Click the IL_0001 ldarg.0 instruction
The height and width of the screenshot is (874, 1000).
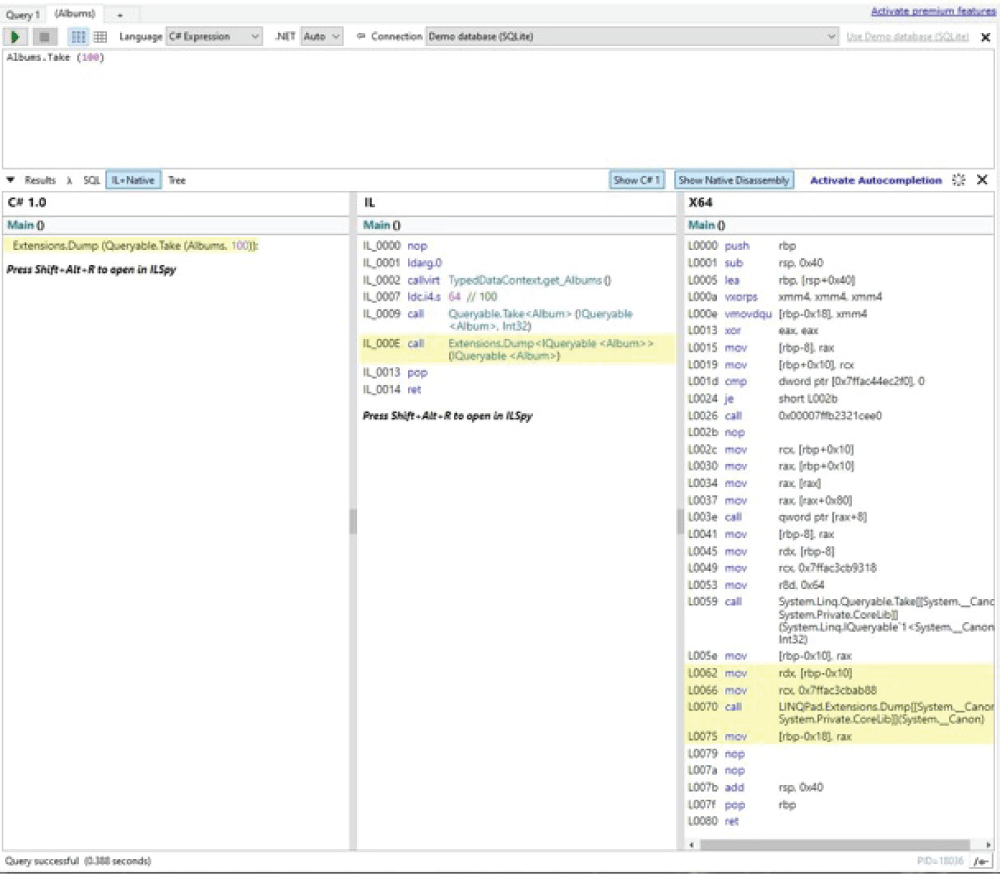click(x=402, y=263)
